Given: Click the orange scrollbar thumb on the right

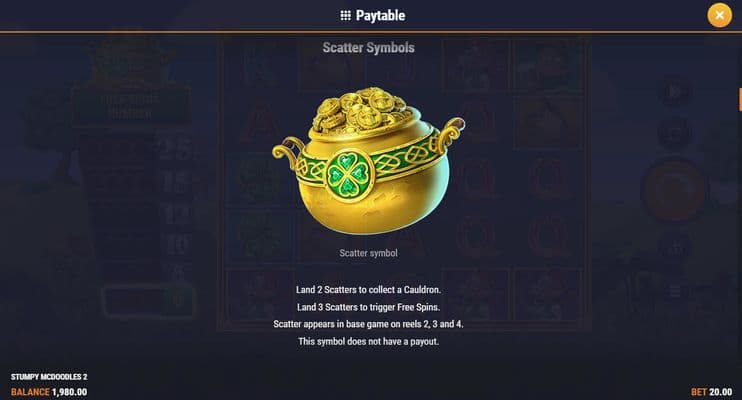Looking at the screenshot, I should [x=740, y=99].
